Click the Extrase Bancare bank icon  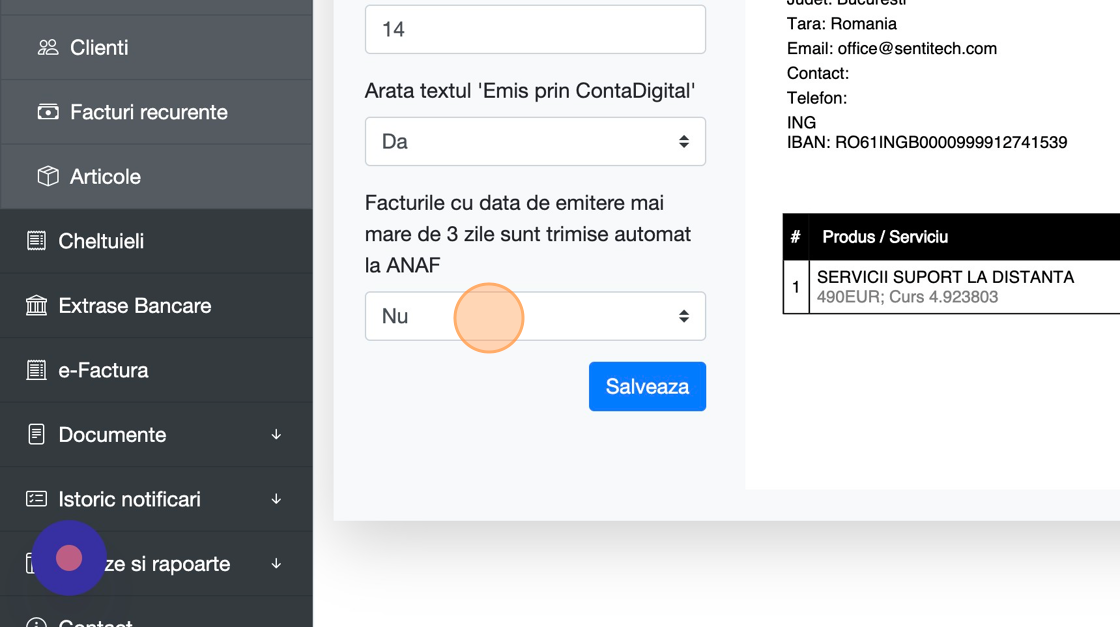36,305
